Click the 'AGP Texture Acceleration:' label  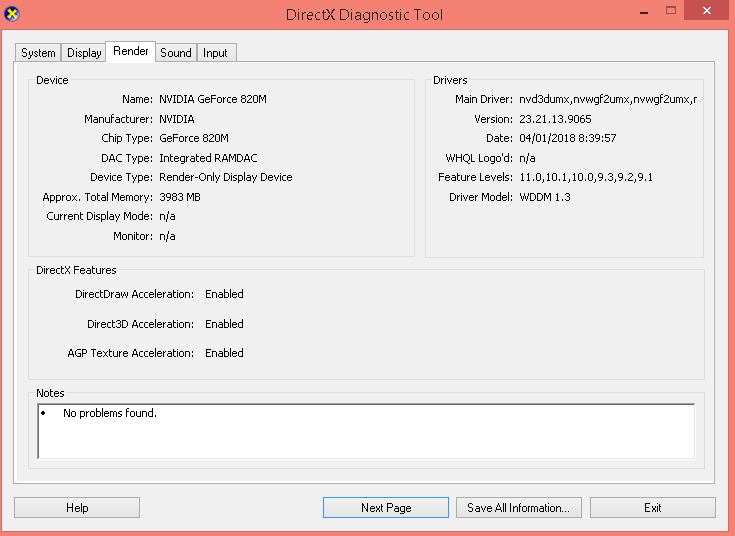tap(131, 353)
